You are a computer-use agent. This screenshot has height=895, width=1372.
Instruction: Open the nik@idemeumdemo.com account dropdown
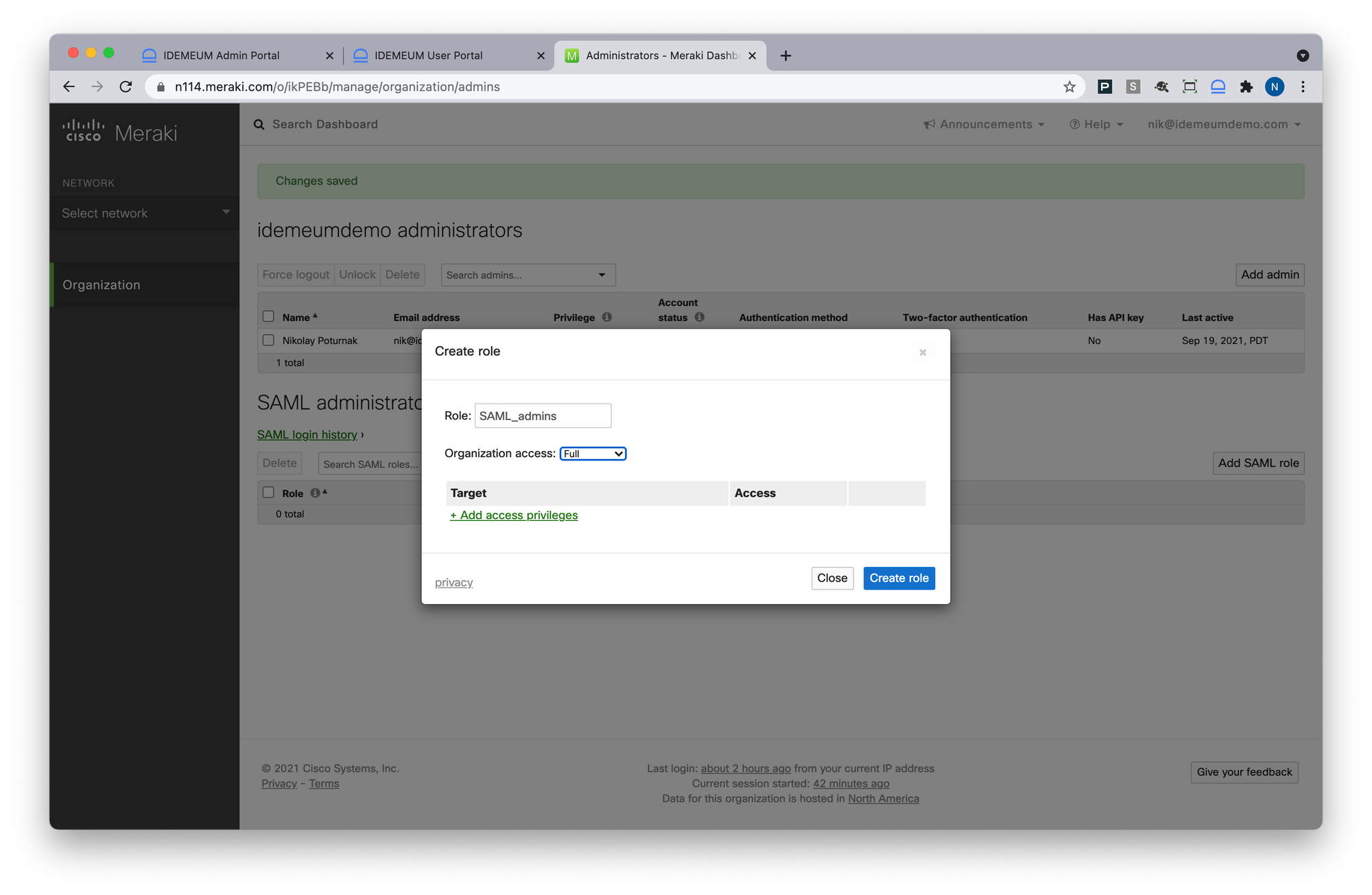(1225, 124)
